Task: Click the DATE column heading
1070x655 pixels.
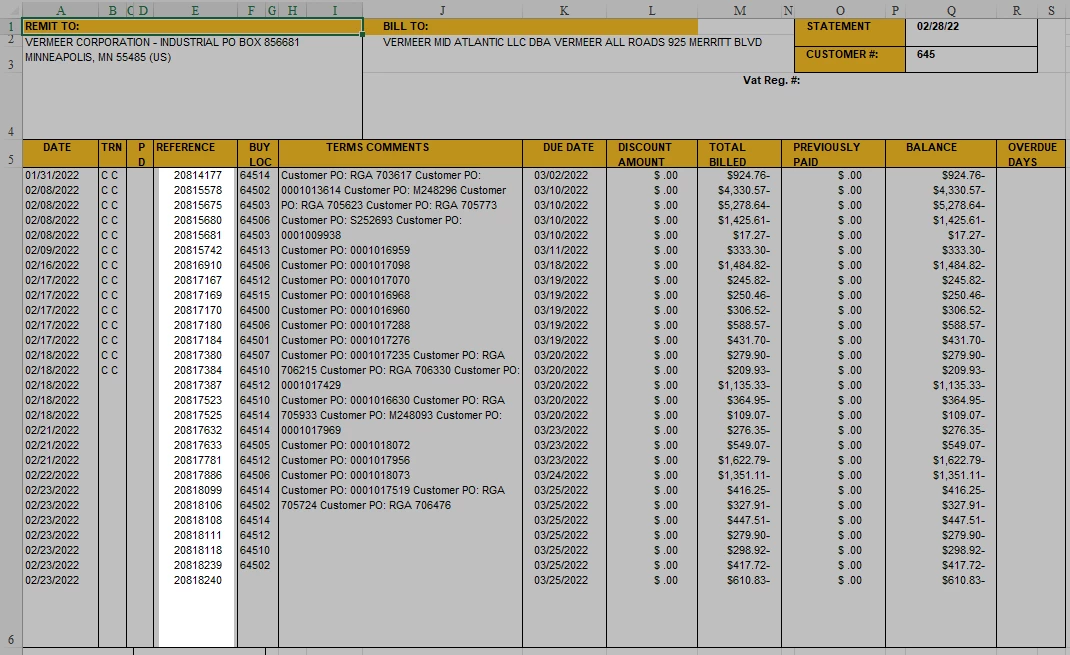Action: [x=57, y=147]
